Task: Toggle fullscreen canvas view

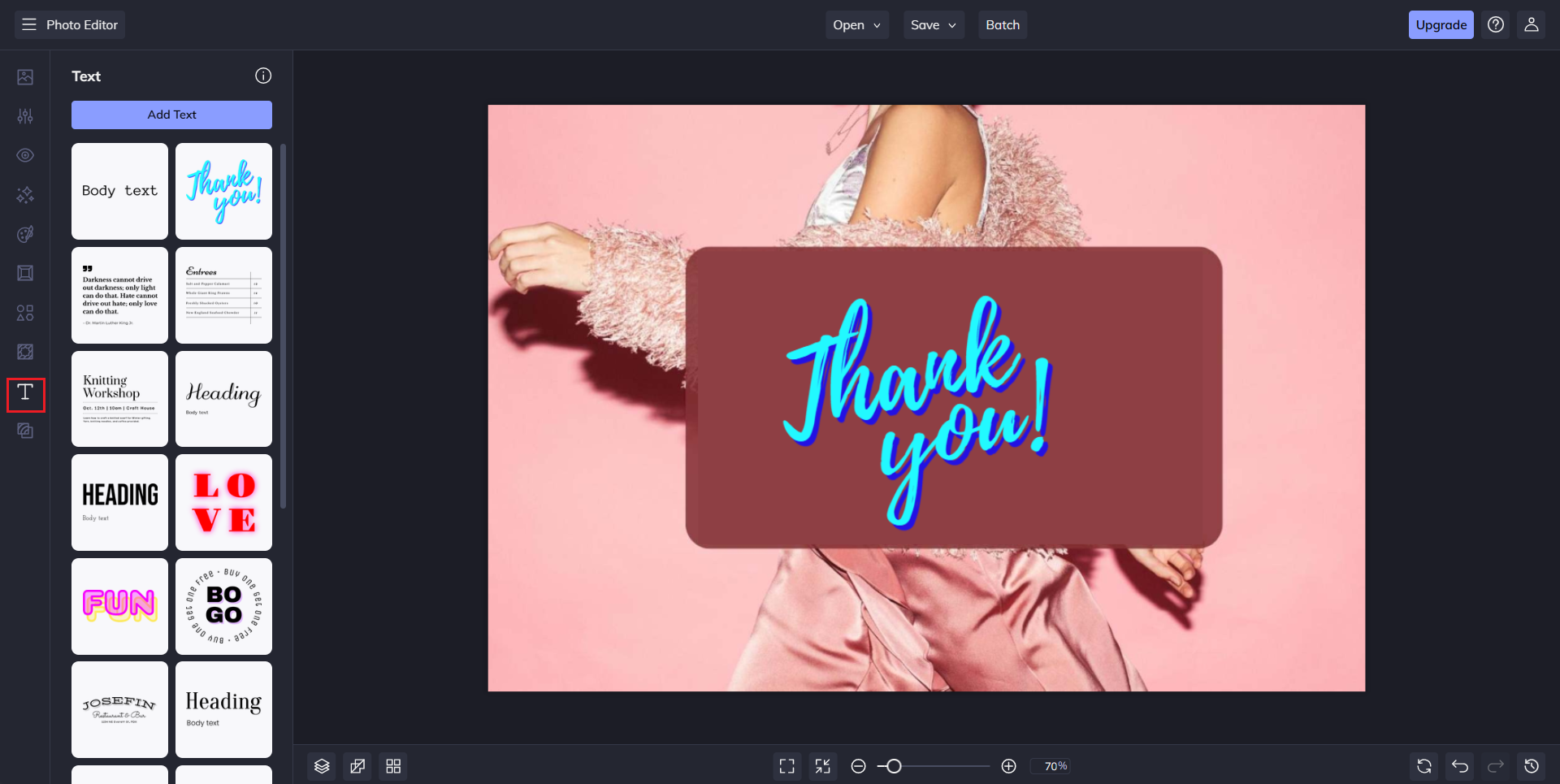Action: point(786,765)
